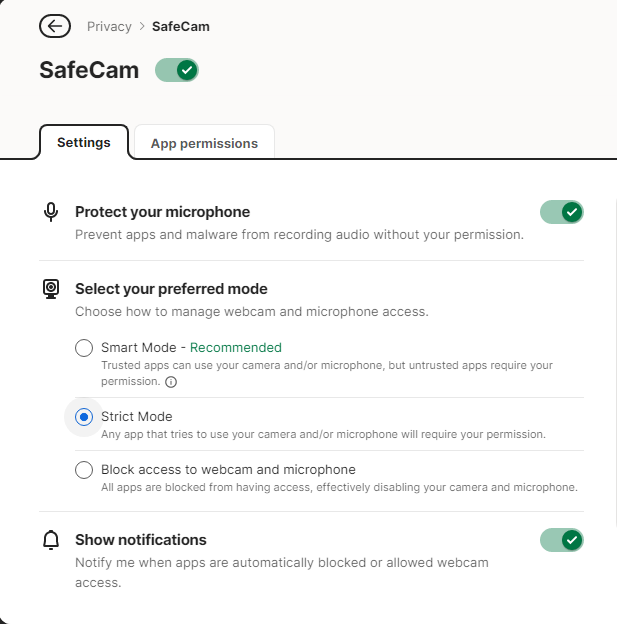Click the back arrow button
Image resolution: width=617 pixels, height=624 pixels.
(x=55, y=26)
